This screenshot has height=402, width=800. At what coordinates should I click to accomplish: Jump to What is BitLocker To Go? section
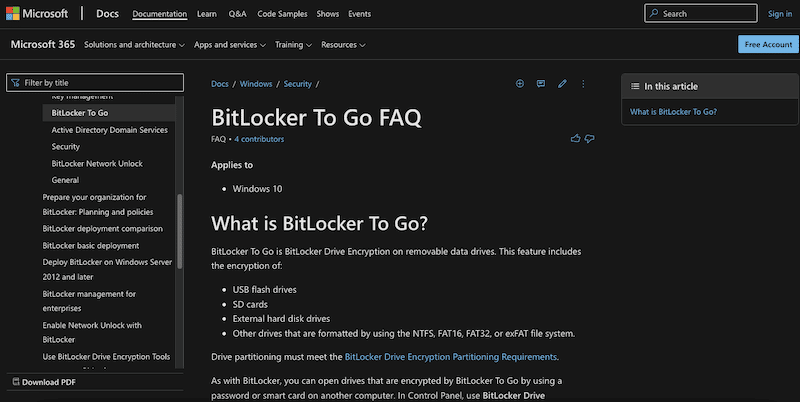point(673,112)
